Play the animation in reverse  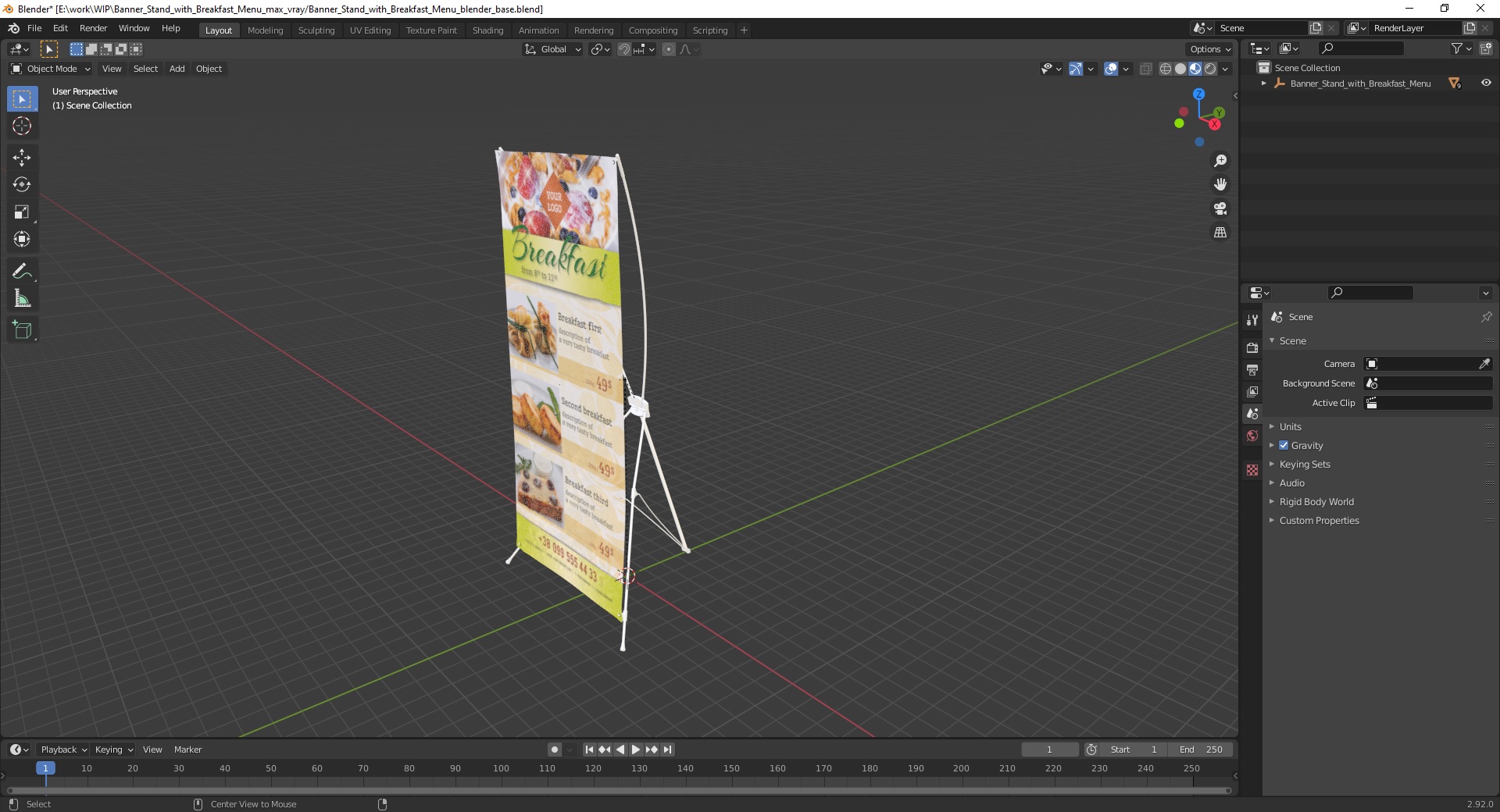point(620,750)
